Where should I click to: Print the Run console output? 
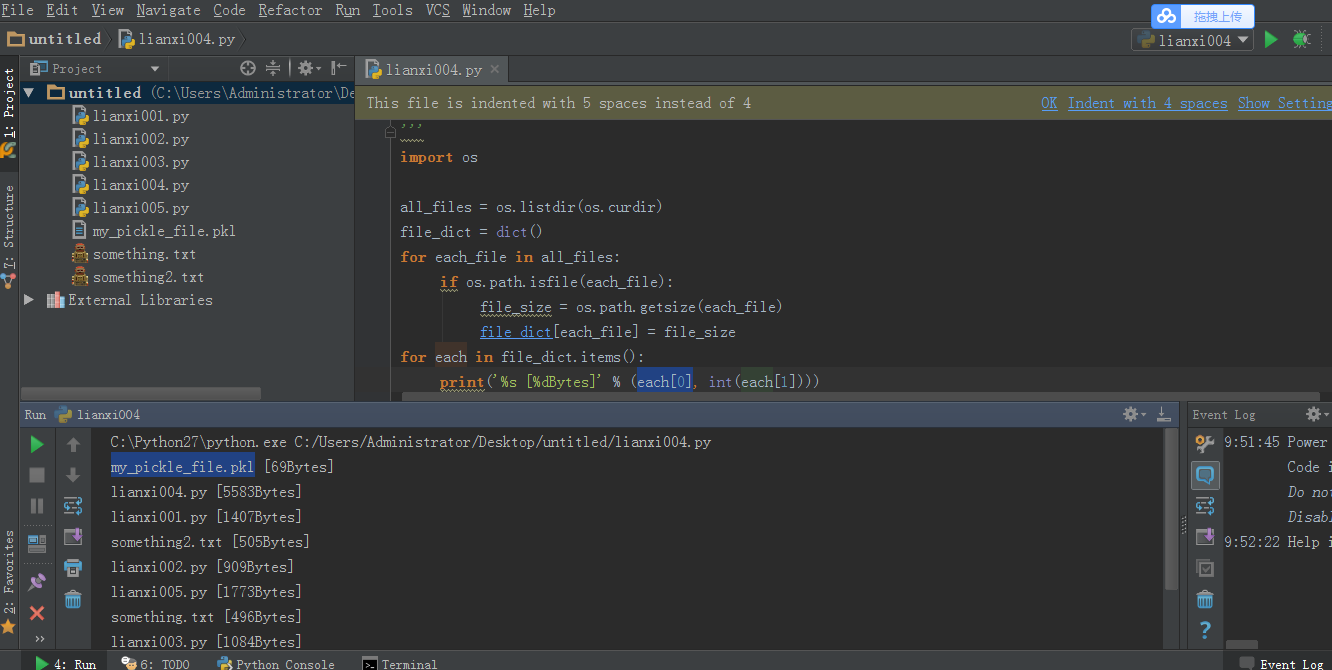[x=73, y=568]
